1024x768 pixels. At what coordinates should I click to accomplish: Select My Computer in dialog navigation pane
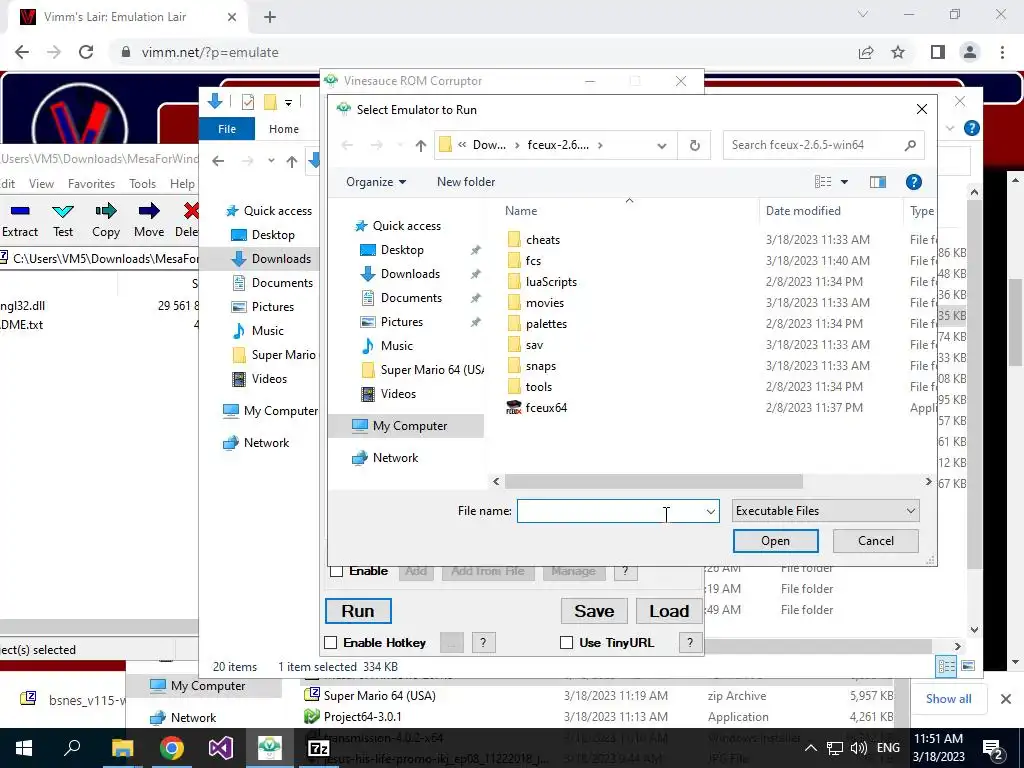[409, 426]
